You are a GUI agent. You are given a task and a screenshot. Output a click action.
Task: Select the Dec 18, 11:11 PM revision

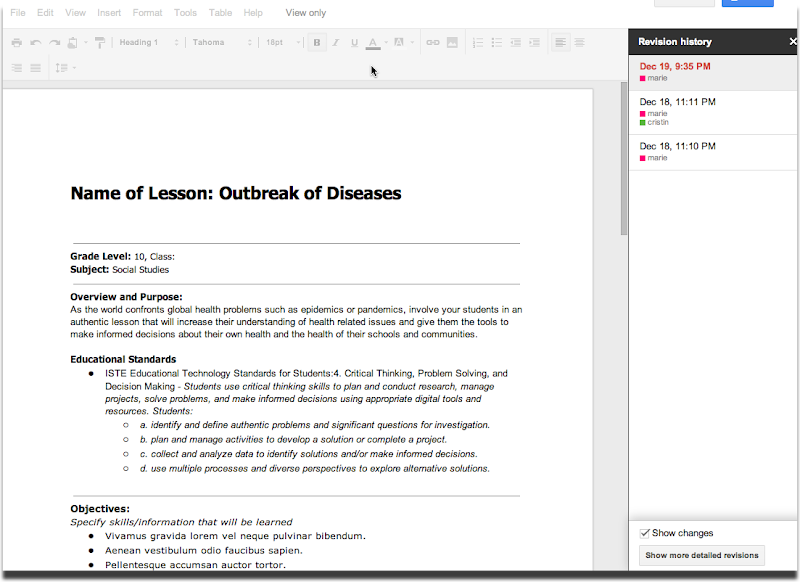point(713,112)
